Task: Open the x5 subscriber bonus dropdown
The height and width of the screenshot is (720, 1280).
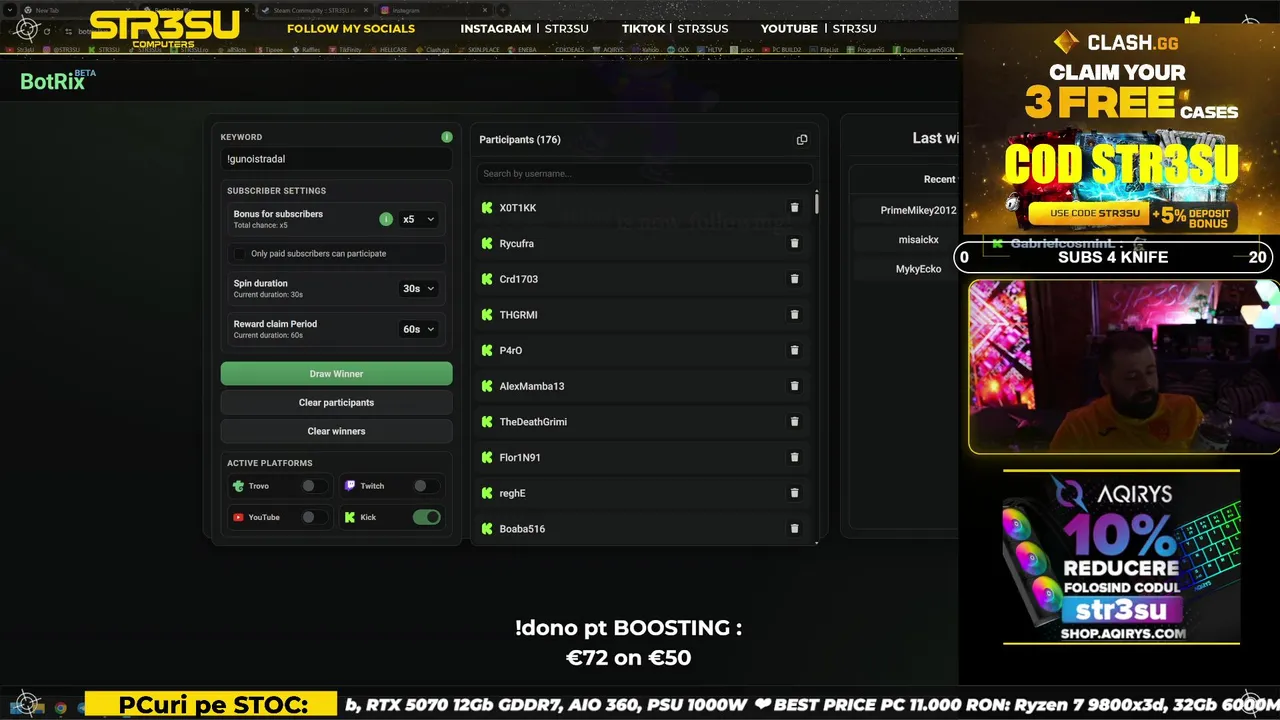Action: click(419, 219)
